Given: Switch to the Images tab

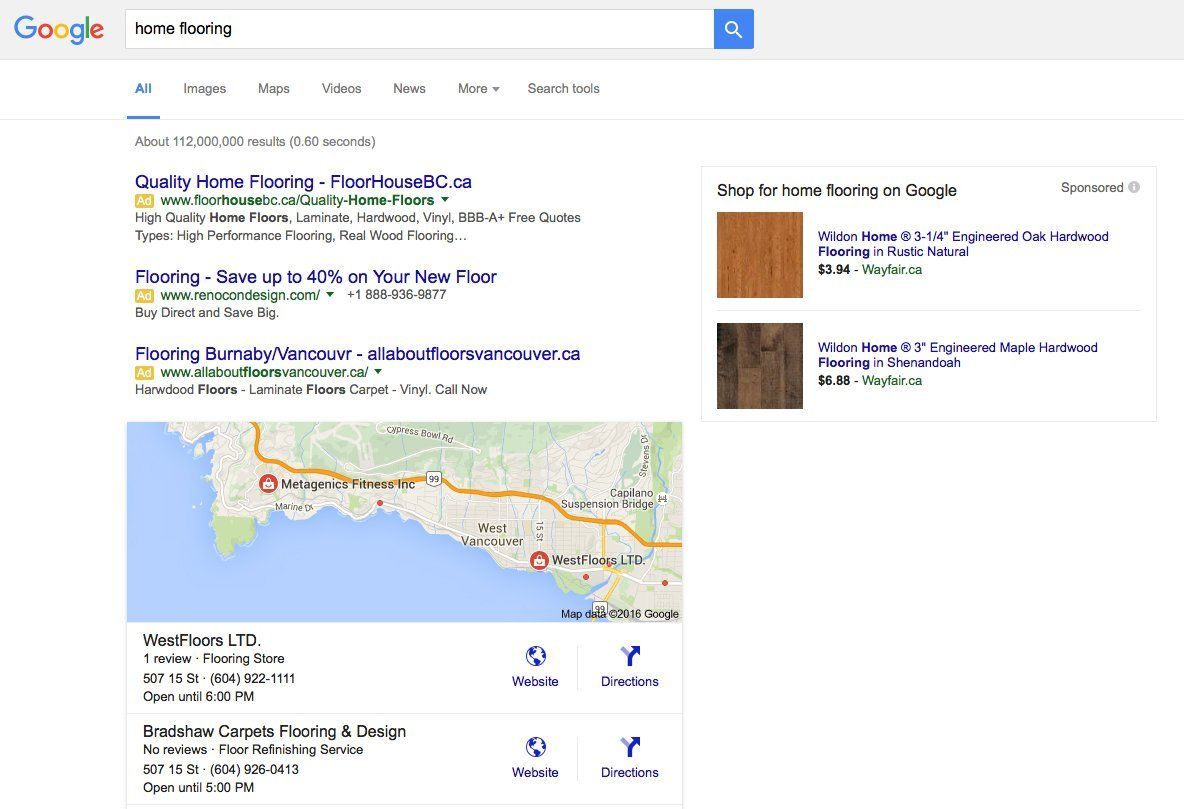Looking at the screenshot, I should [x=205, y=88].
